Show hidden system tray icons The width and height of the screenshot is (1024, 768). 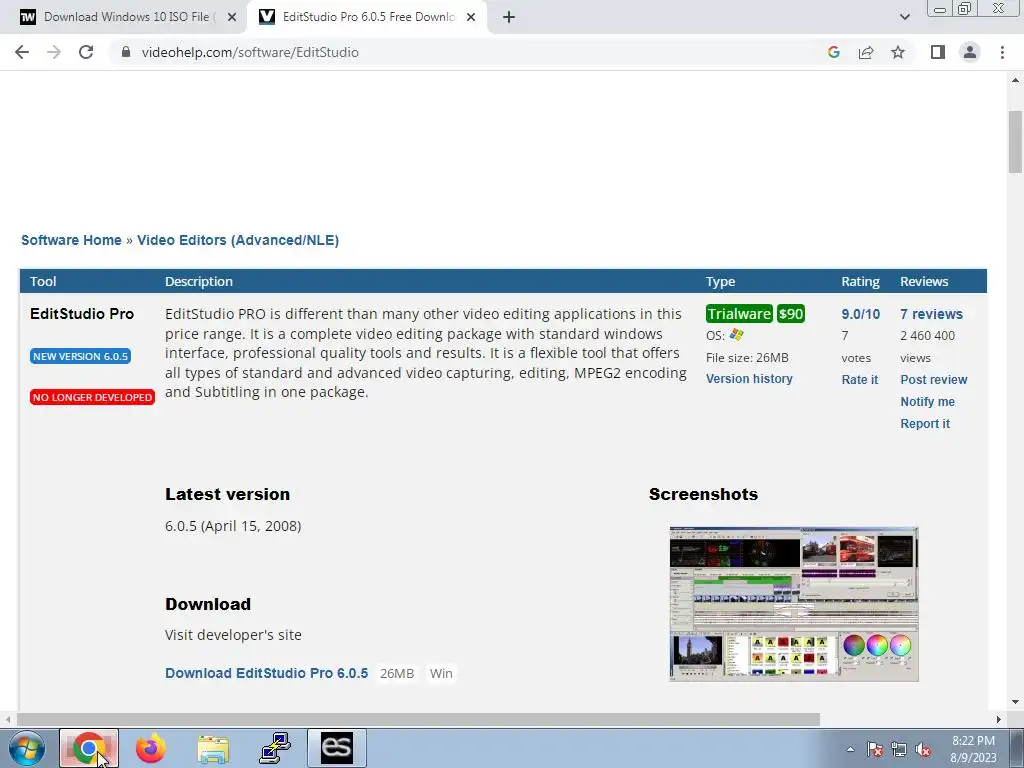click(x=850, y=749)
